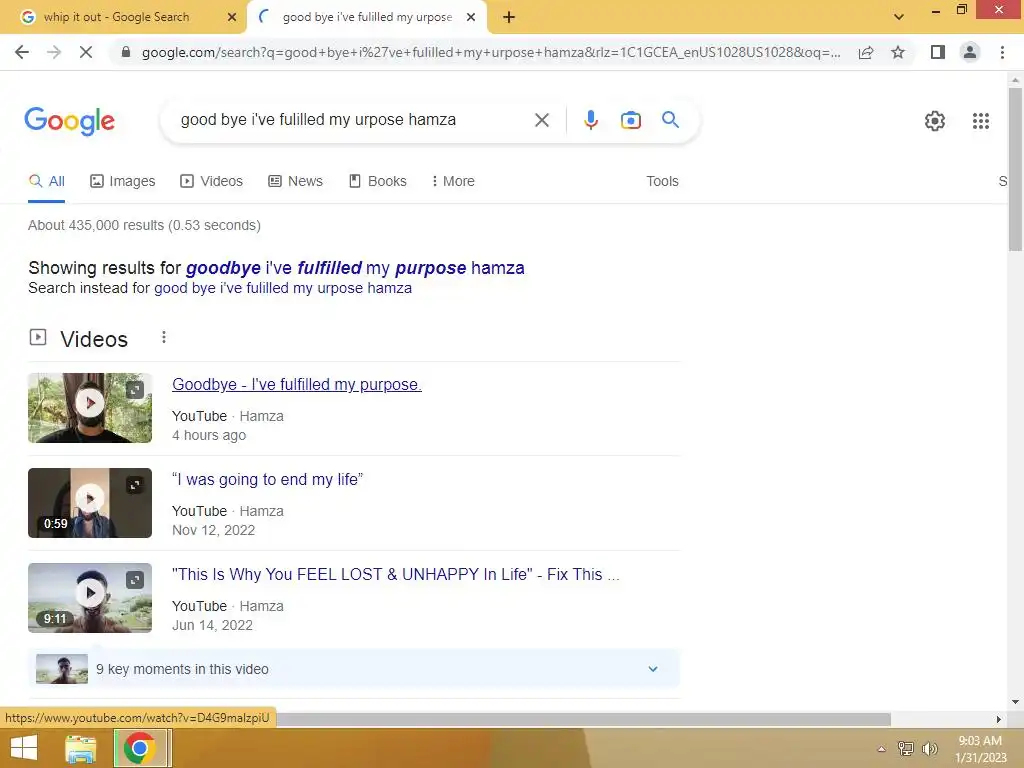The image size is (1024, 768).
Task: Open the News results tab
Action: pos(295,181)
